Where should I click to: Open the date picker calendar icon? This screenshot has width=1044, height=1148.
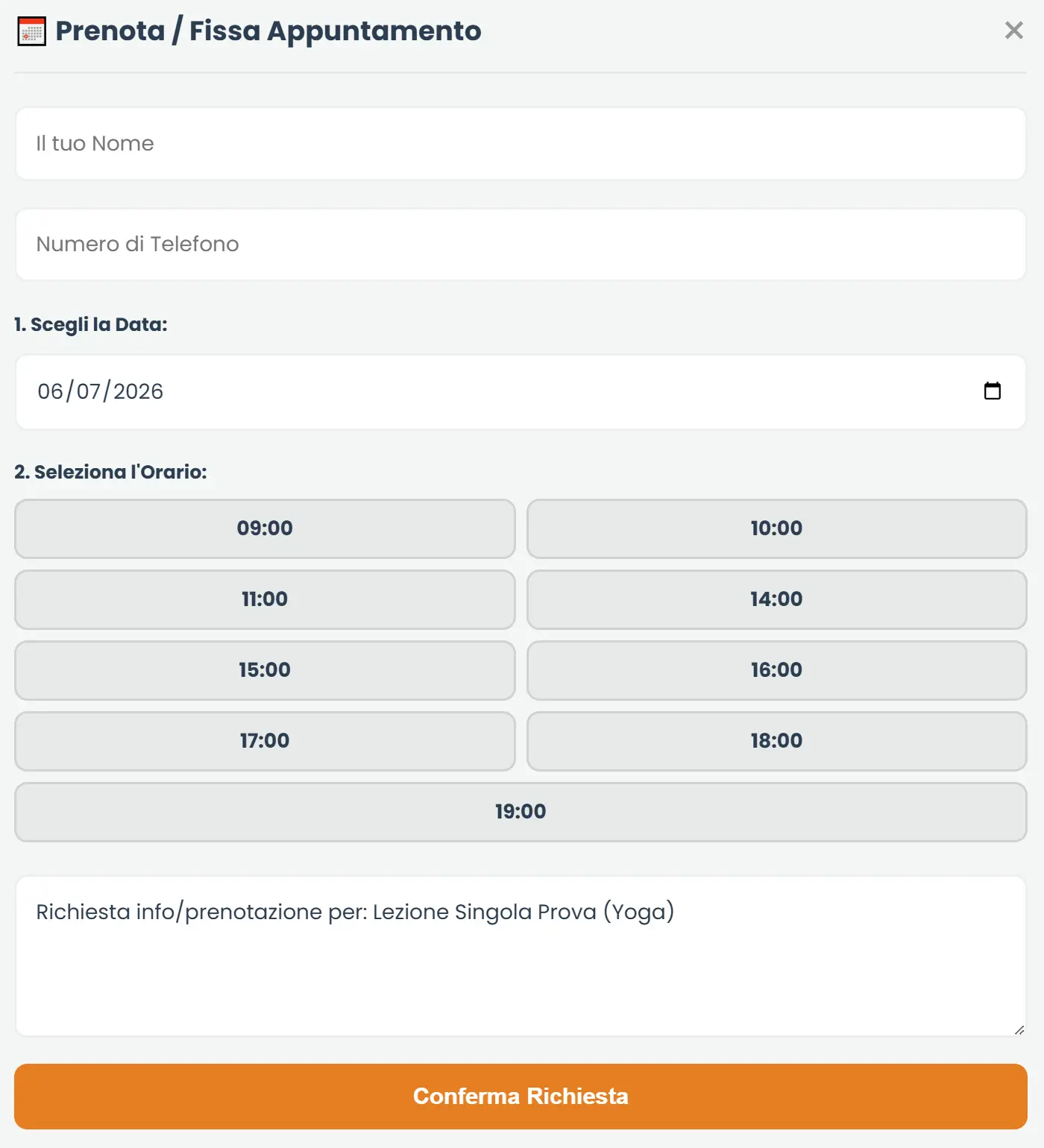pos(992,391)
